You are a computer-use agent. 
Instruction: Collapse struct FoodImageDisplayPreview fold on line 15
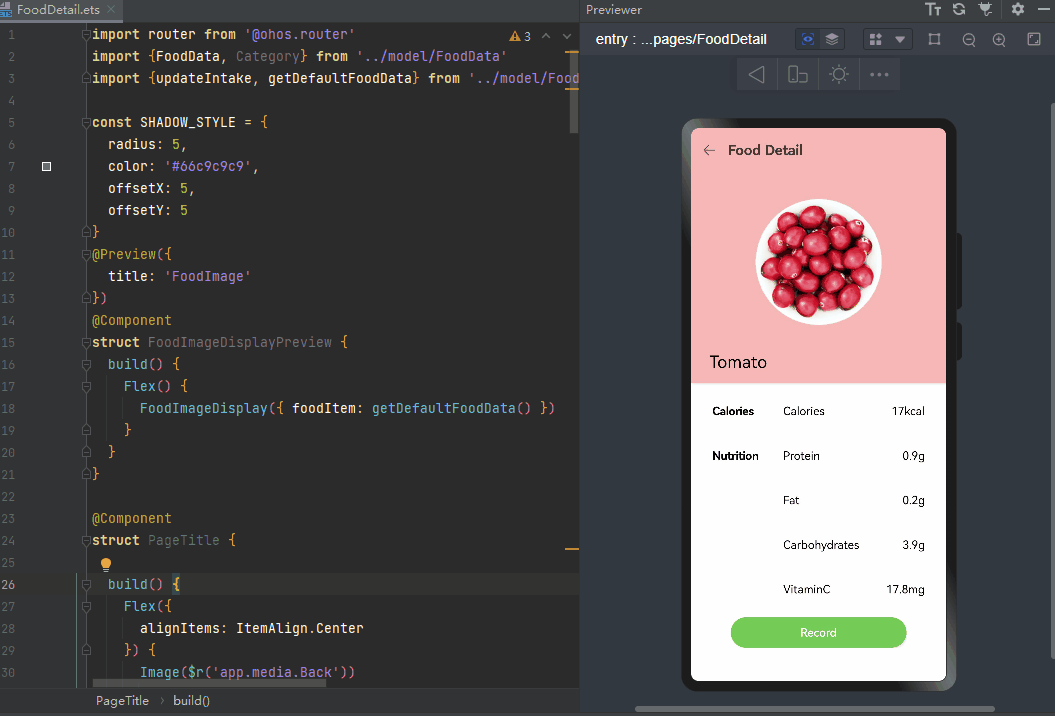tap(86, 343)
